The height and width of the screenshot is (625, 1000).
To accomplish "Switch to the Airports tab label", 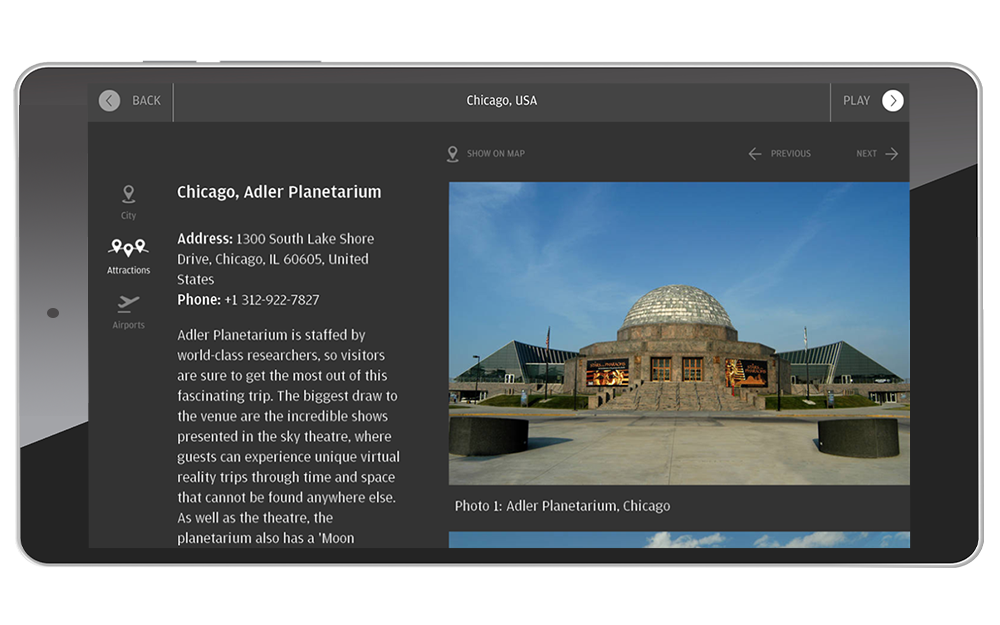I will (128, 326).
